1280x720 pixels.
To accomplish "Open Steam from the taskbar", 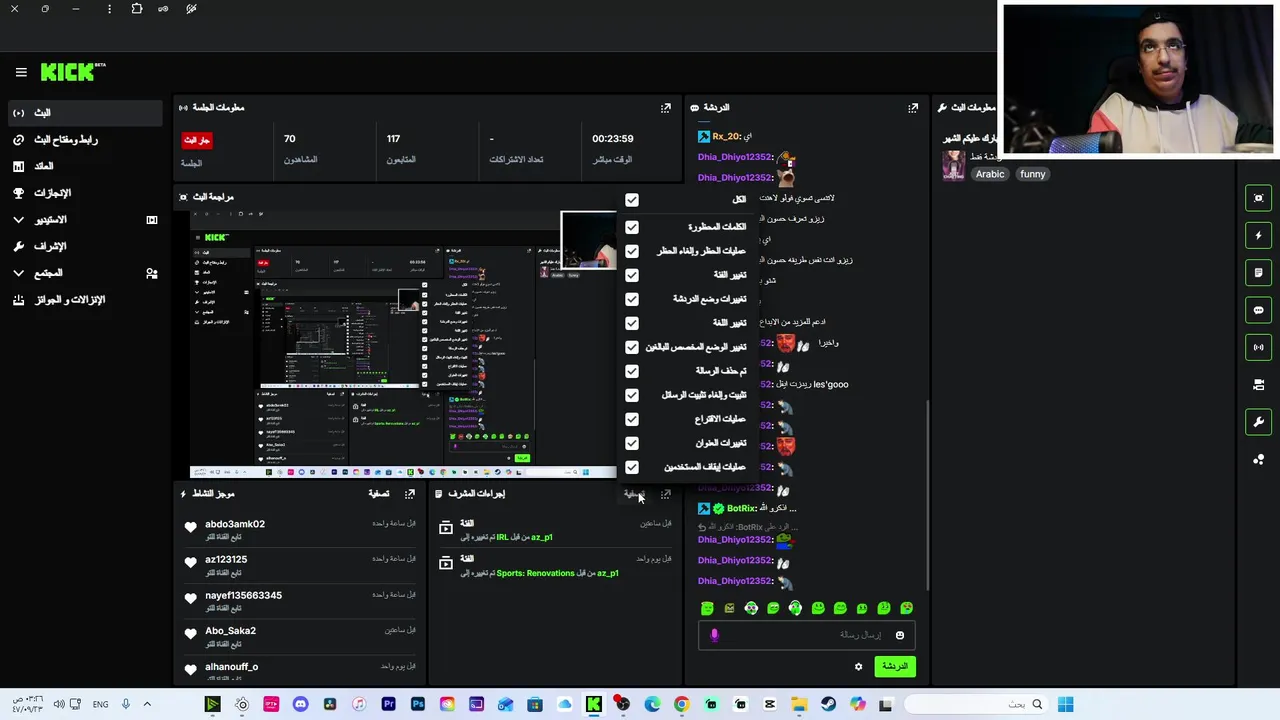I will click(828, 705).
